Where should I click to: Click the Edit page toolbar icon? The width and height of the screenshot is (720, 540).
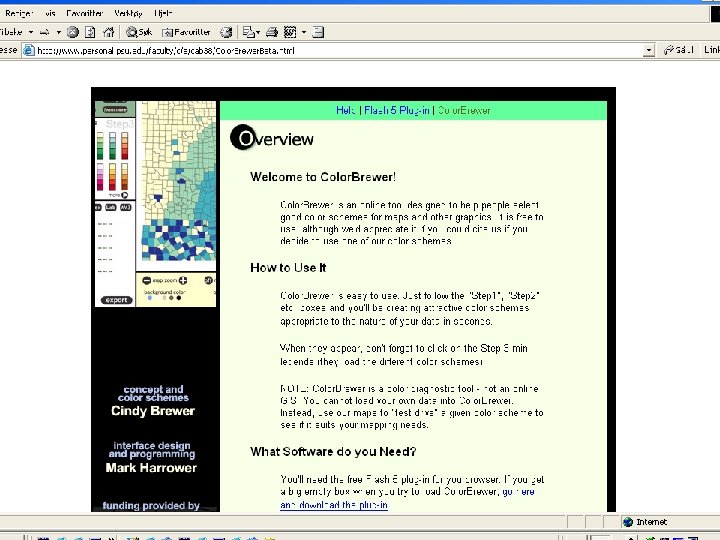[290, 32]
